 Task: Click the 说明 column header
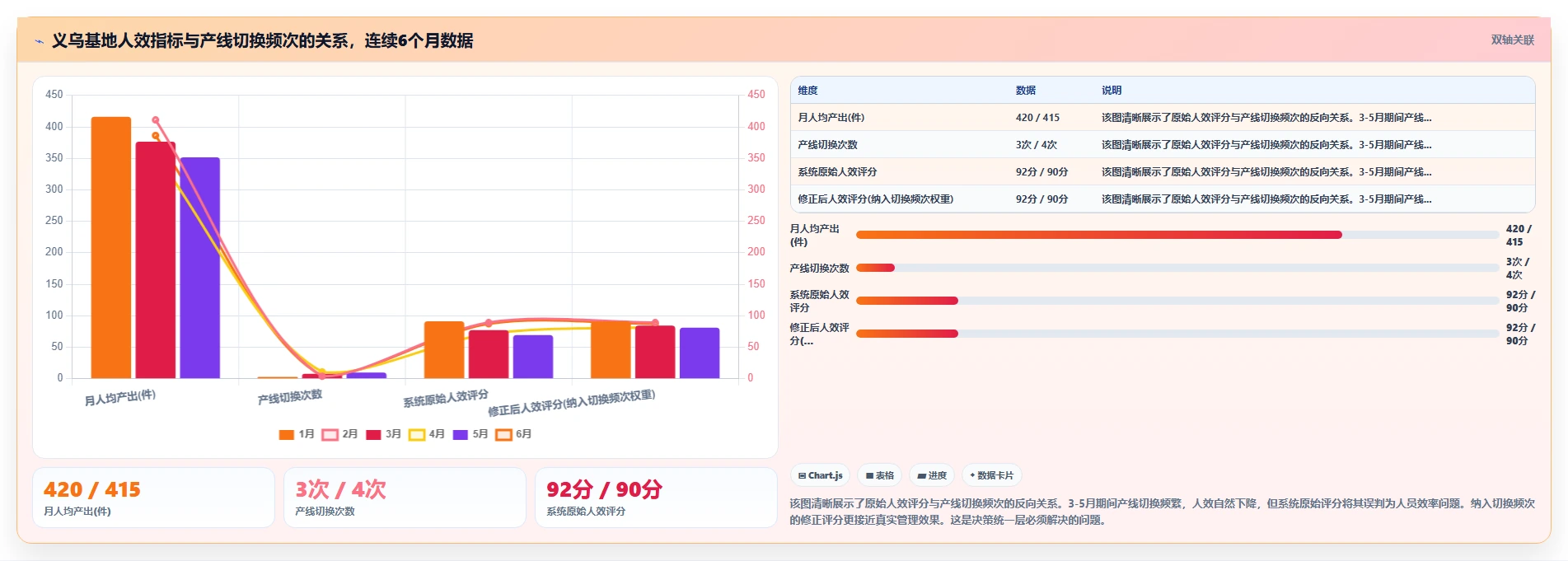[x=1112, y=91]
